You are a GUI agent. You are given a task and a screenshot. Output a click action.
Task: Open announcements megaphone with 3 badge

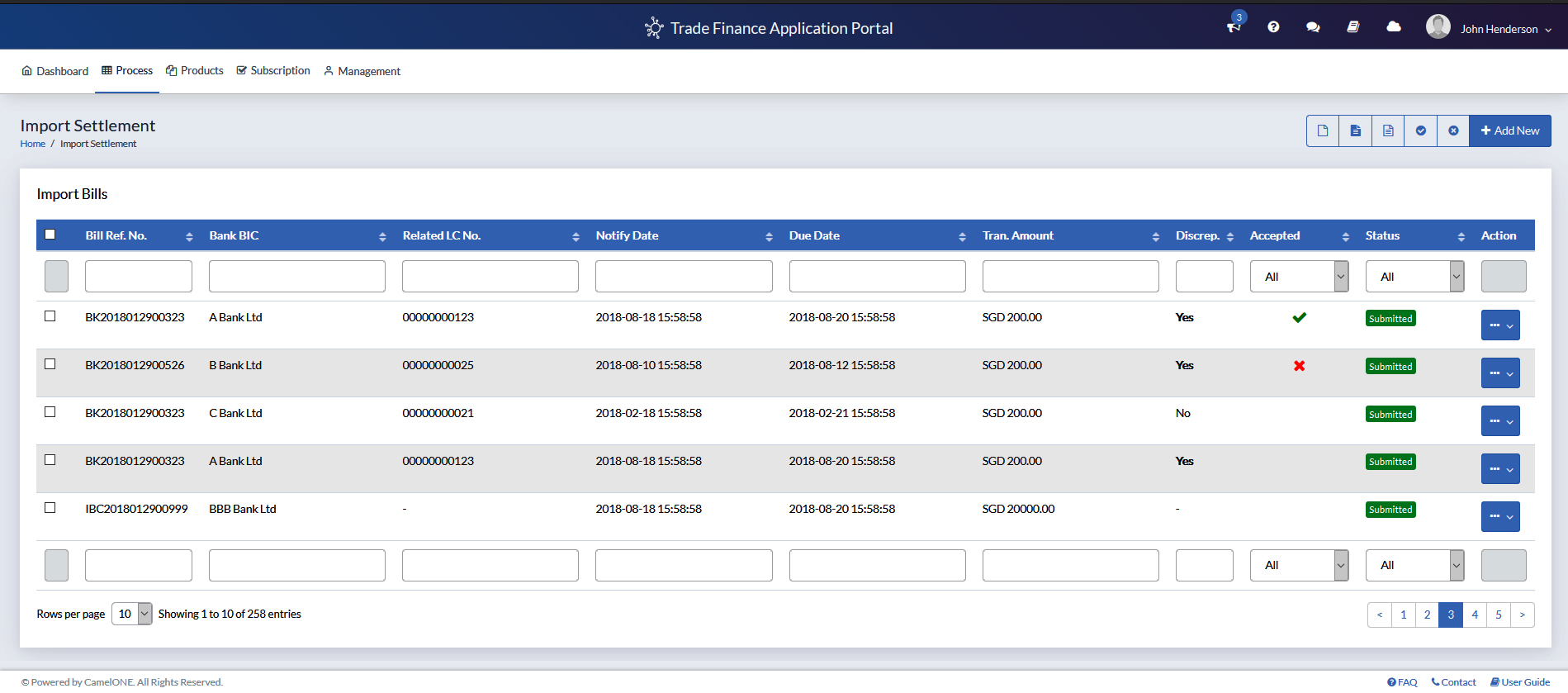click(x=1234, y=27)
